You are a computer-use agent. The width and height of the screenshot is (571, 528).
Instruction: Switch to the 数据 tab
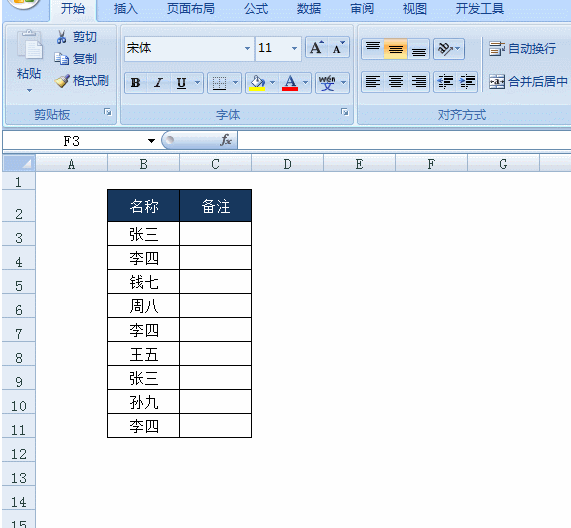(309, 8)
